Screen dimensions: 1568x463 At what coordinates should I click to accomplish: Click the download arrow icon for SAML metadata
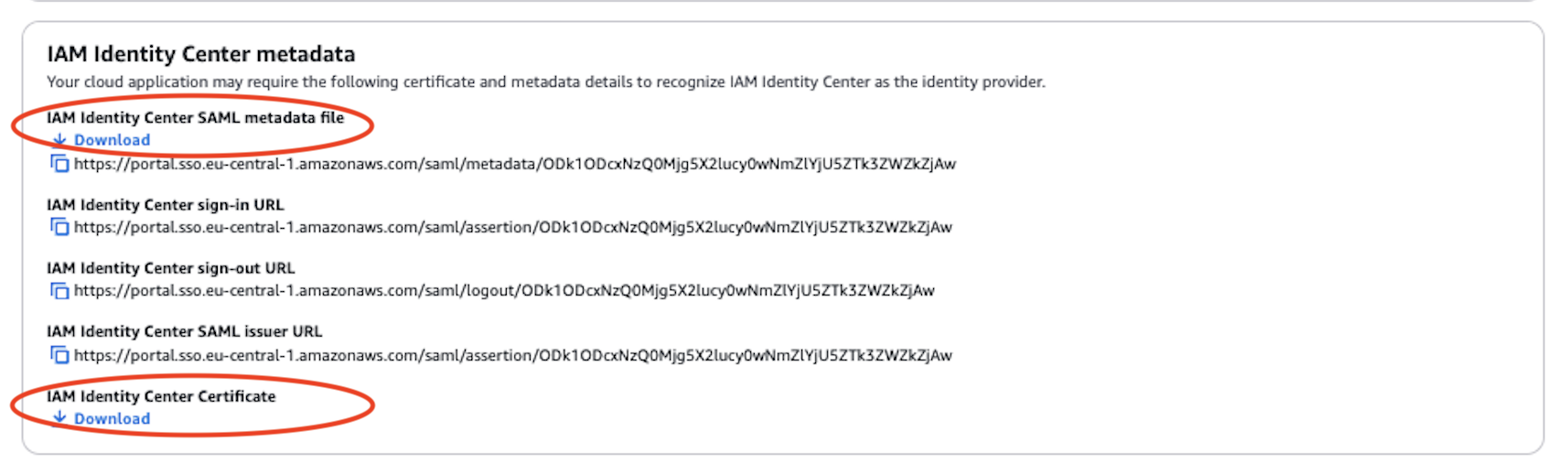[59, 140]
